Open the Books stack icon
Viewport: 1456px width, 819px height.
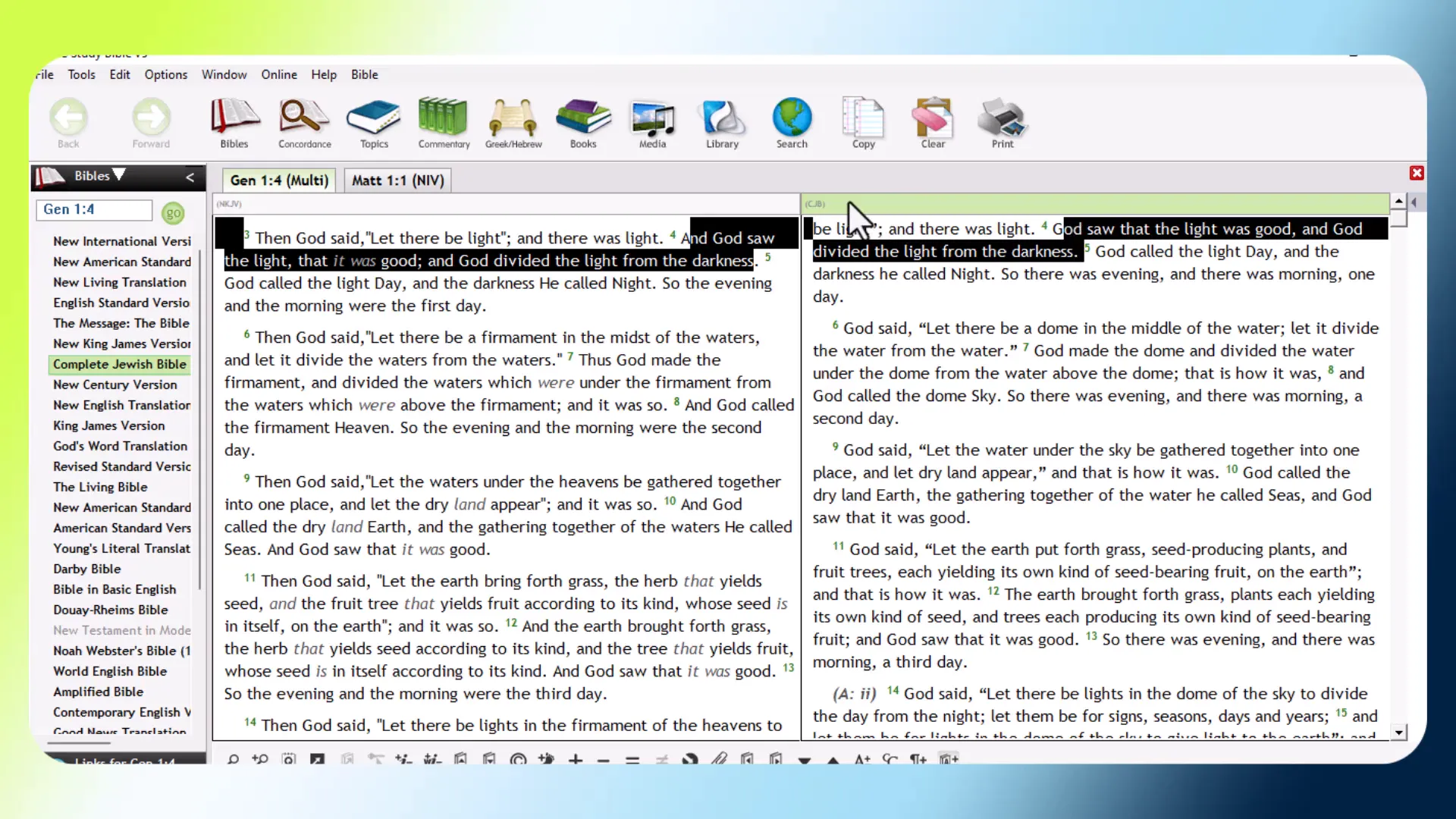click(x=583, y=124)
